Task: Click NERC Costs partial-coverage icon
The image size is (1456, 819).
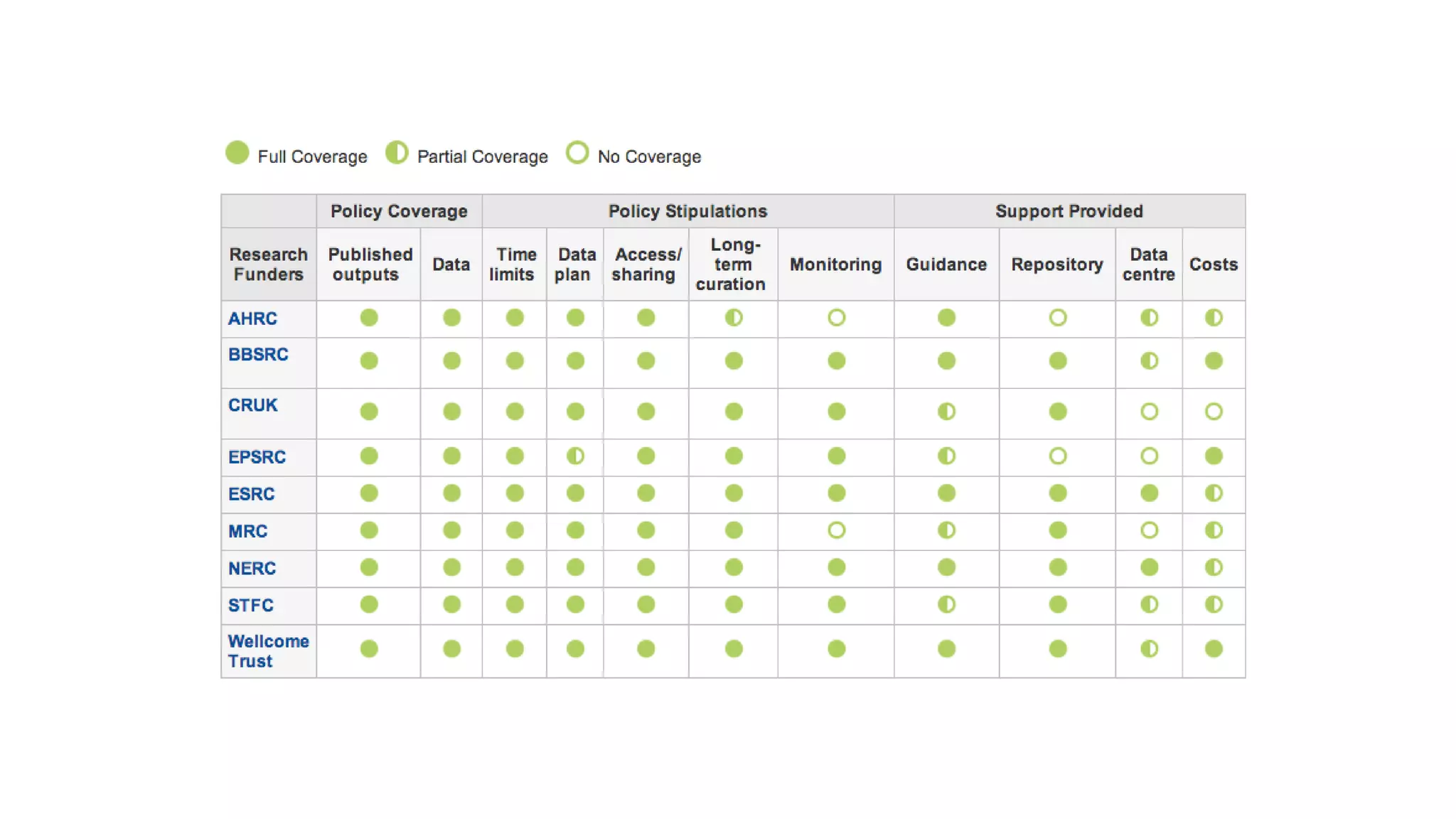Action: click(x=1214, y=567)
